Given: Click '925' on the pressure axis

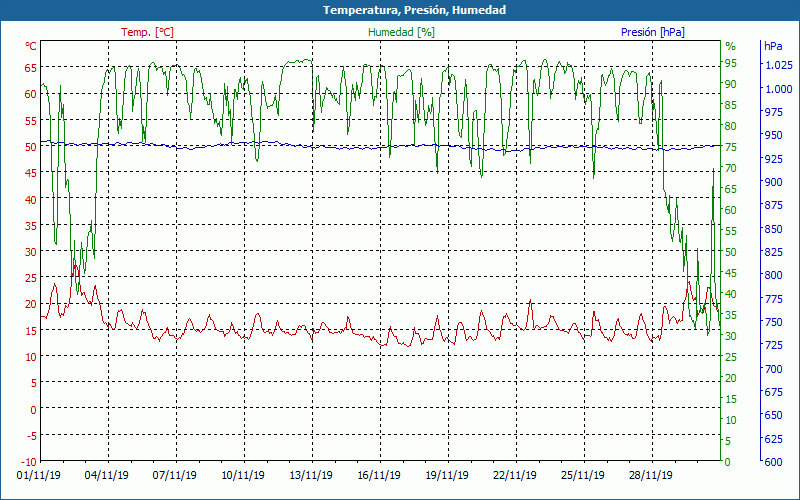Looking at the screenshot, I should [x=774, y=159].
